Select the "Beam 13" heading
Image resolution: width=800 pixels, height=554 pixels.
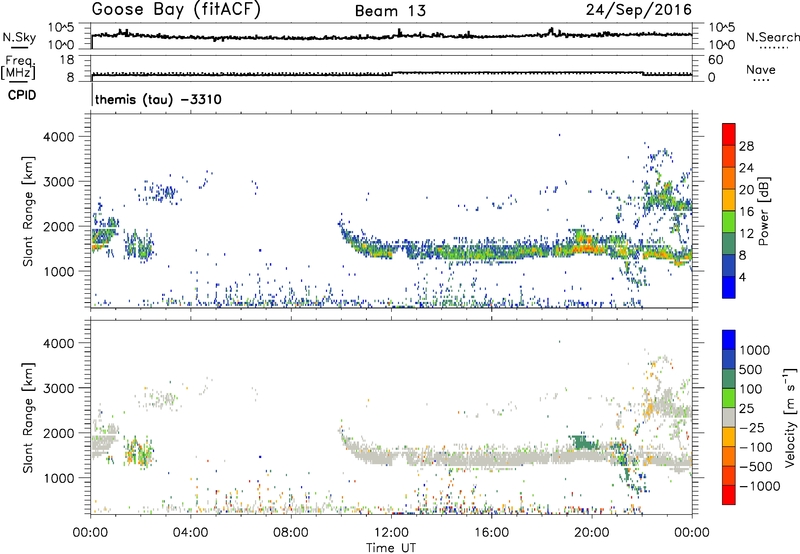coord(390,11)
